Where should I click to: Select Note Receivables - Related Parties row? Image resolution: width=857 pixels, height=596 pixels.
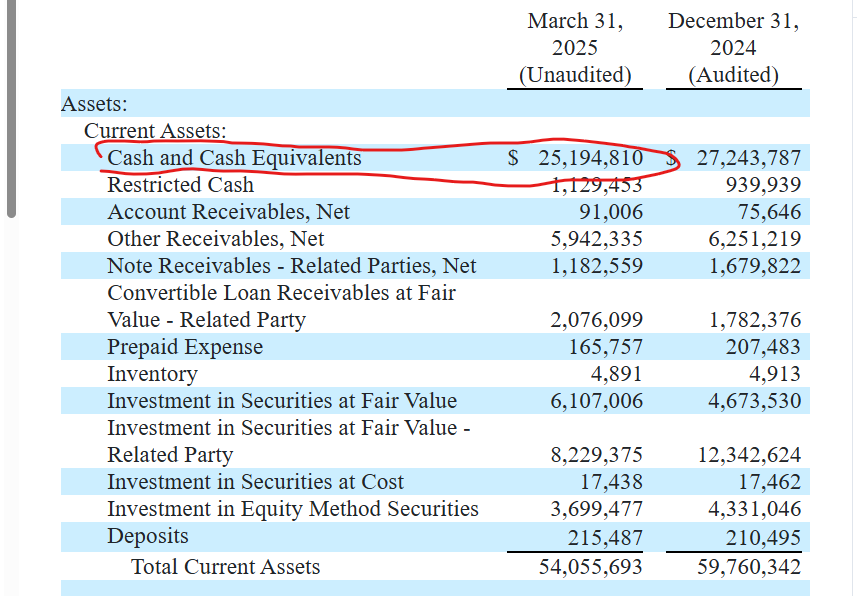tap(435, 266)
